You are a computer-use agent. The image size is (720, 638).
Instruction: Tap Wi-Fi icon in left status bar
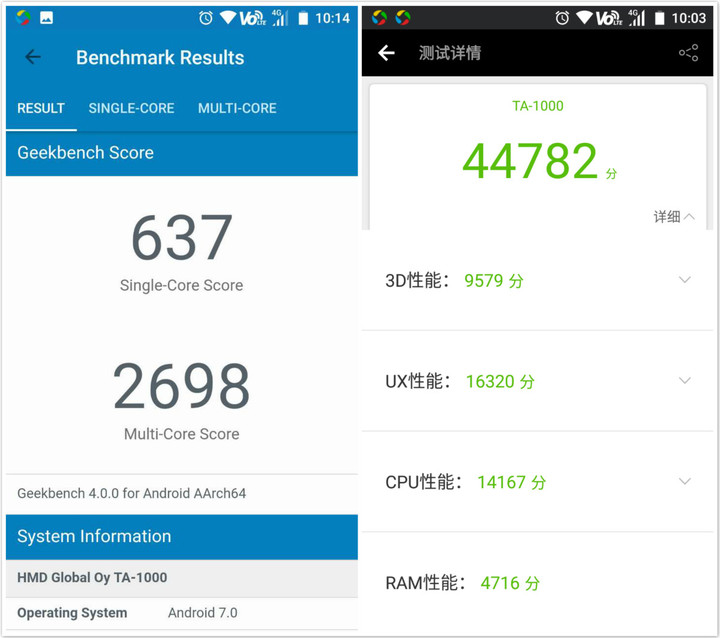click(x=228, y=17)
